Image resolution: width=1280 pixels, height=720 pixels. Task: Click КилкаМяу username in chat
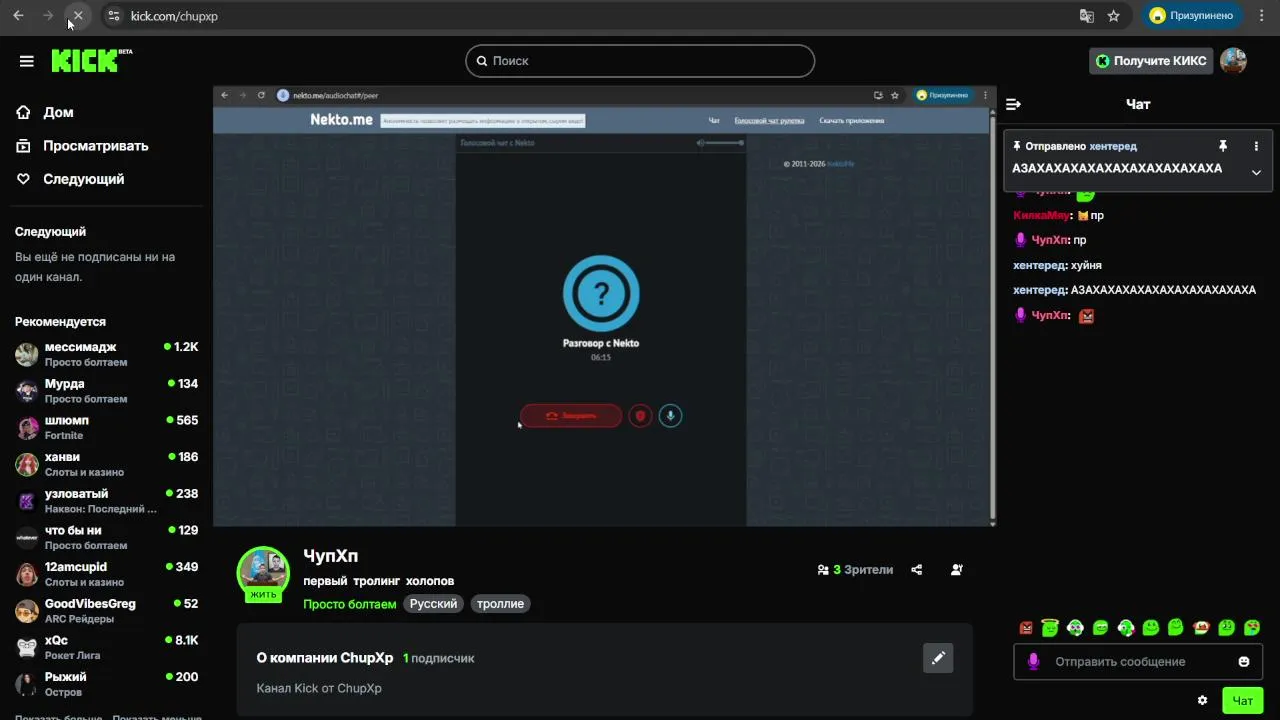pyautogui.click(x=1041, y=215)
